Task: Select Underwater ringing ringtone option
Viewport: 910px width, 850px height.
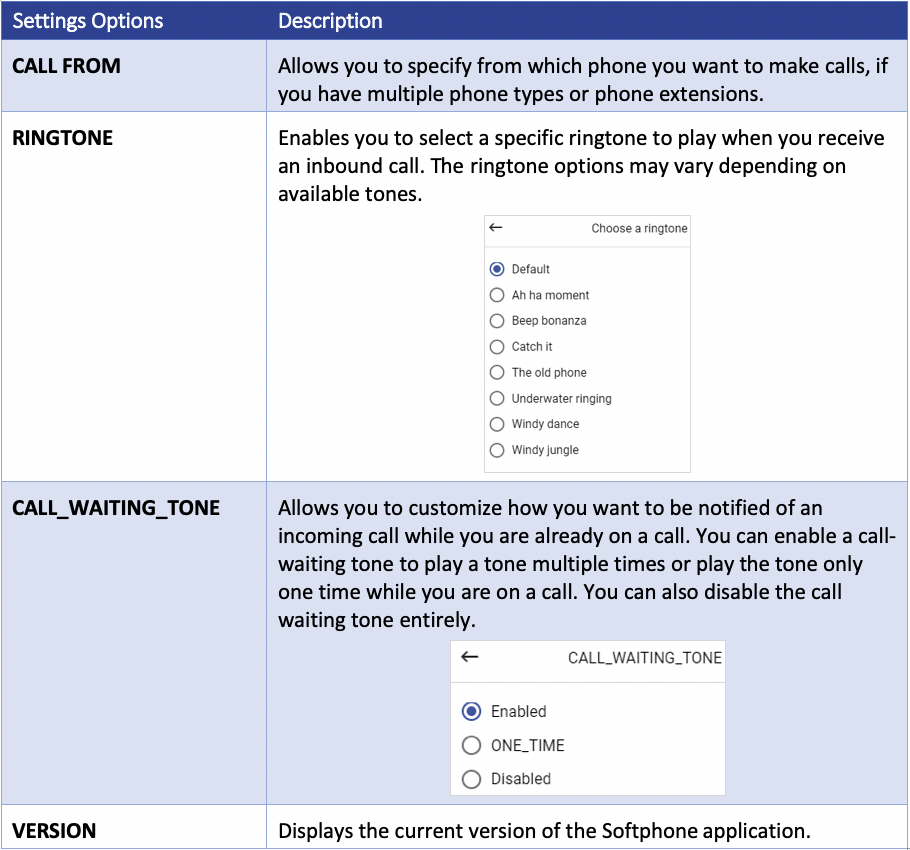Action: [497, 398]
